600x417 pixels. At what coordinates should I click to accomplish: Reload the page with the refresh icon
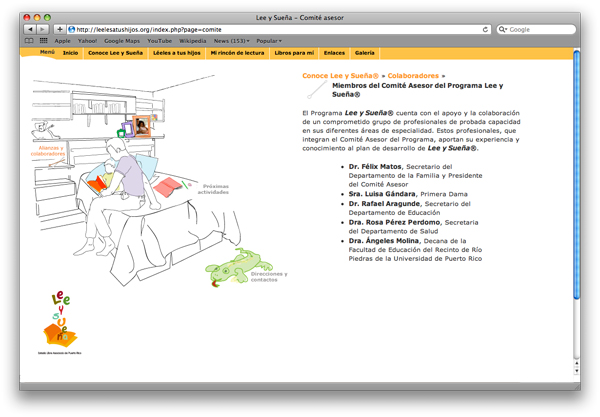[486, 30]
